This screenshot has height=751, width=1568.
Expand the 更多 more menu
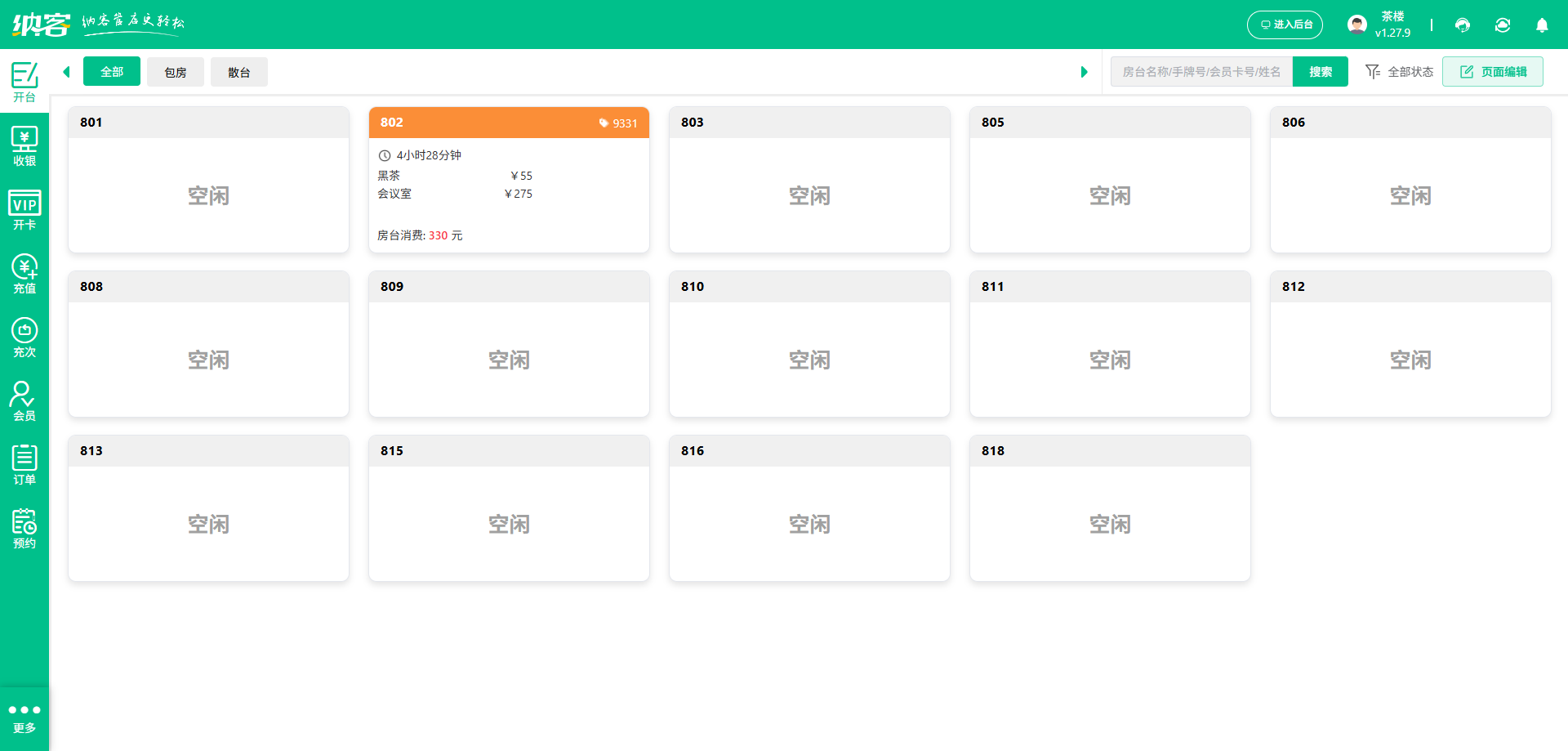point(24,717)
